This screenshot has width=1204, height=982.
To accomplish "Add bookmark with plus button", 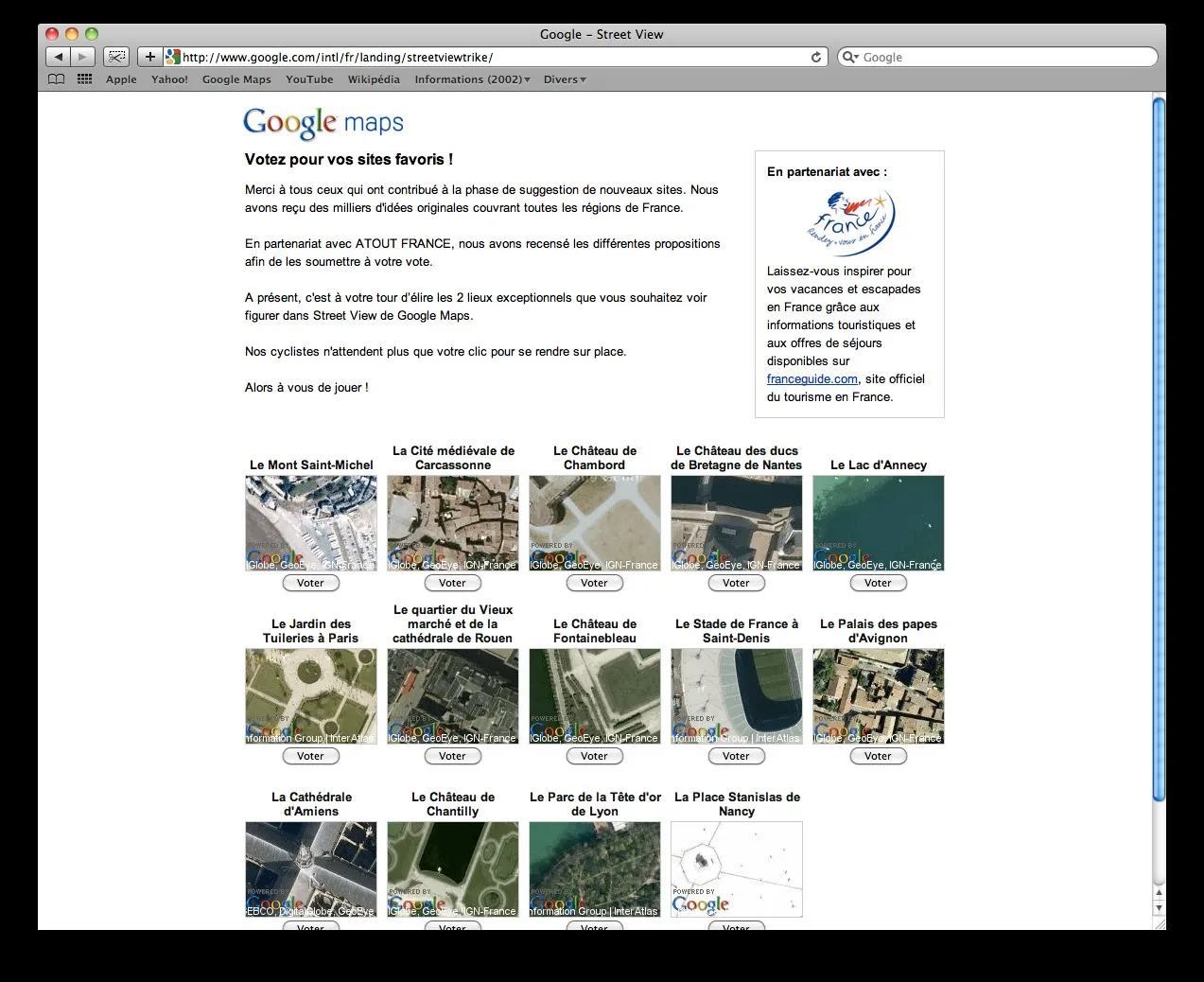I will point(149,57).
